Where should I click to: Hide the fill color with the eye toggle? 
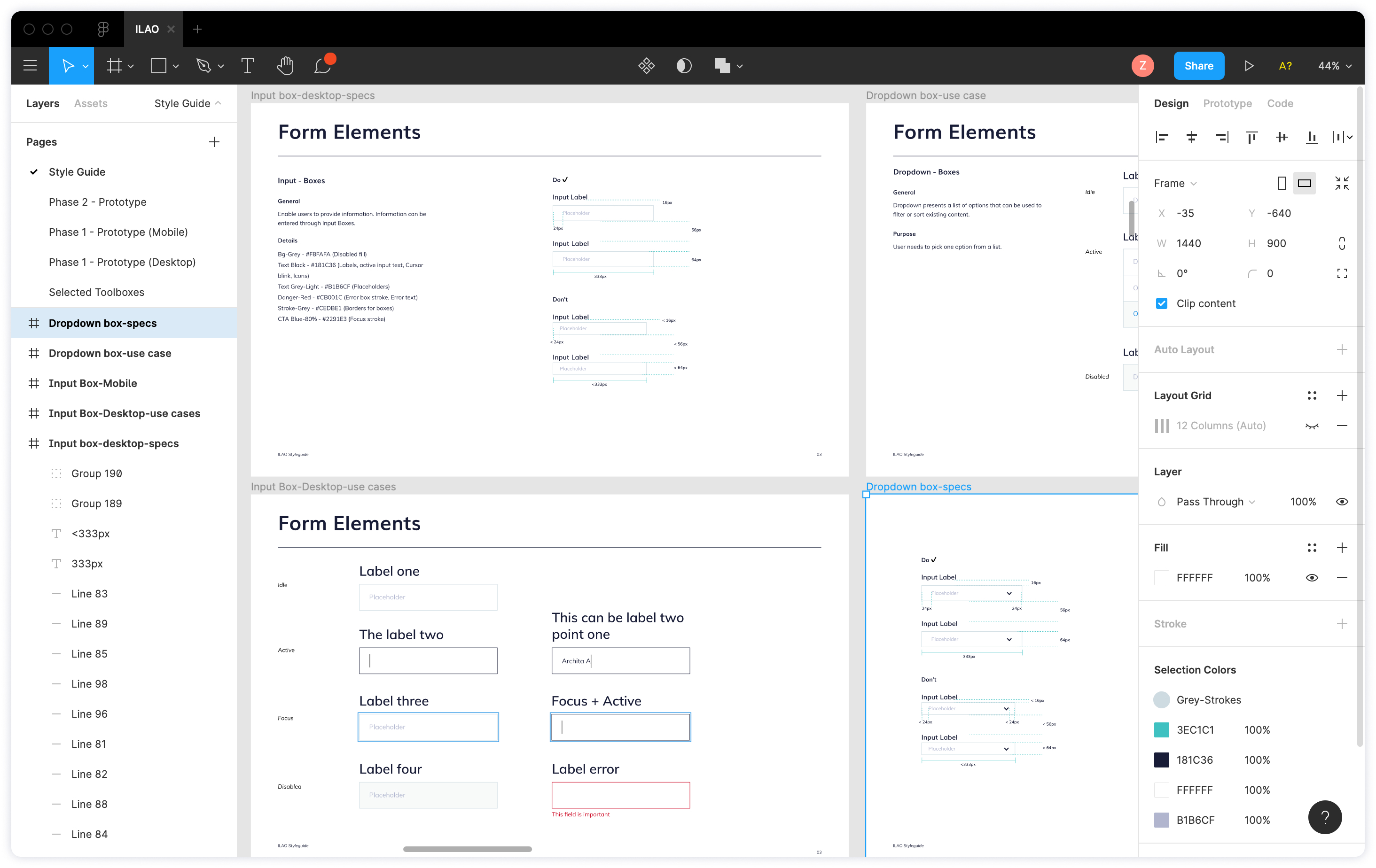pos(1312,577)
